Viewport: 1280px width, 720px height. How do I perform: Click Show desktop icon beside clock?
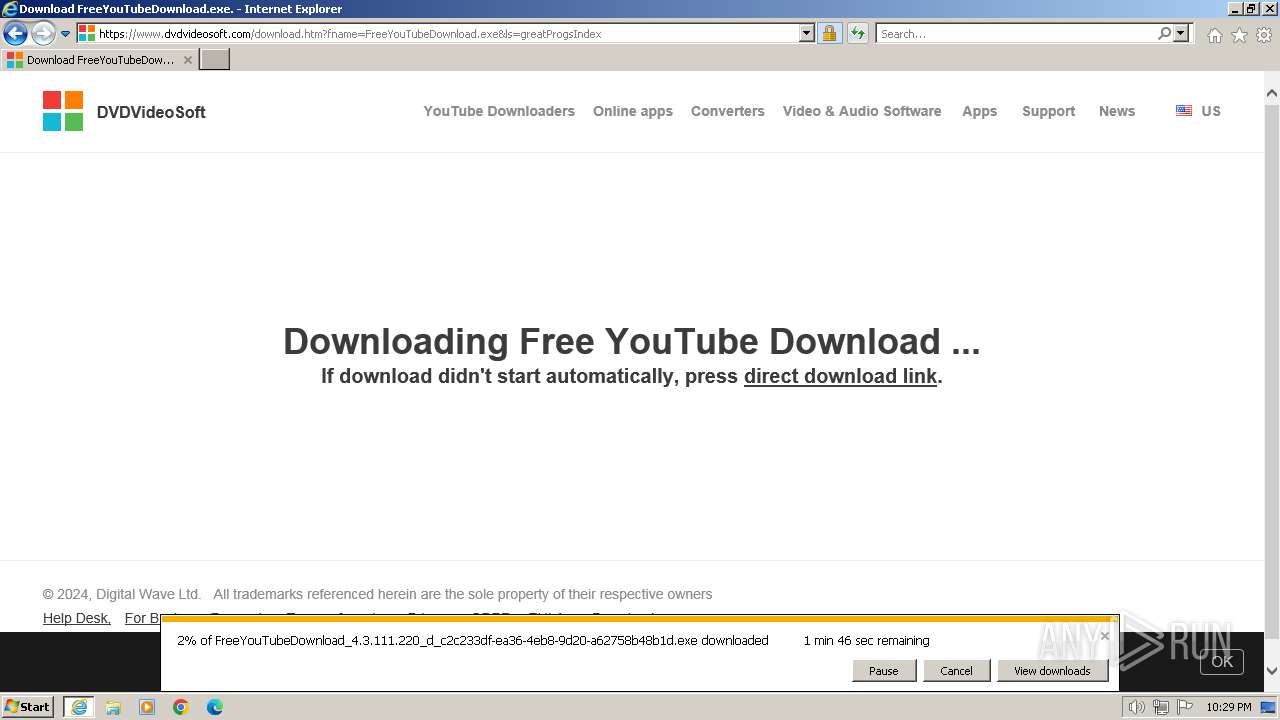click(x=1268, y=707)
